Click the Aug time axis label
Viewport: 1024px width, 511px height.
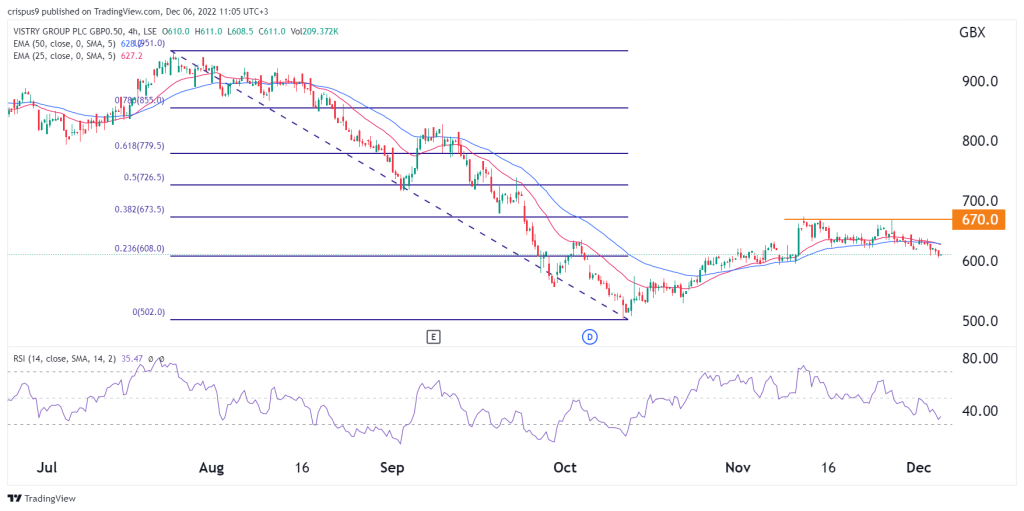(x=212, y=469)
